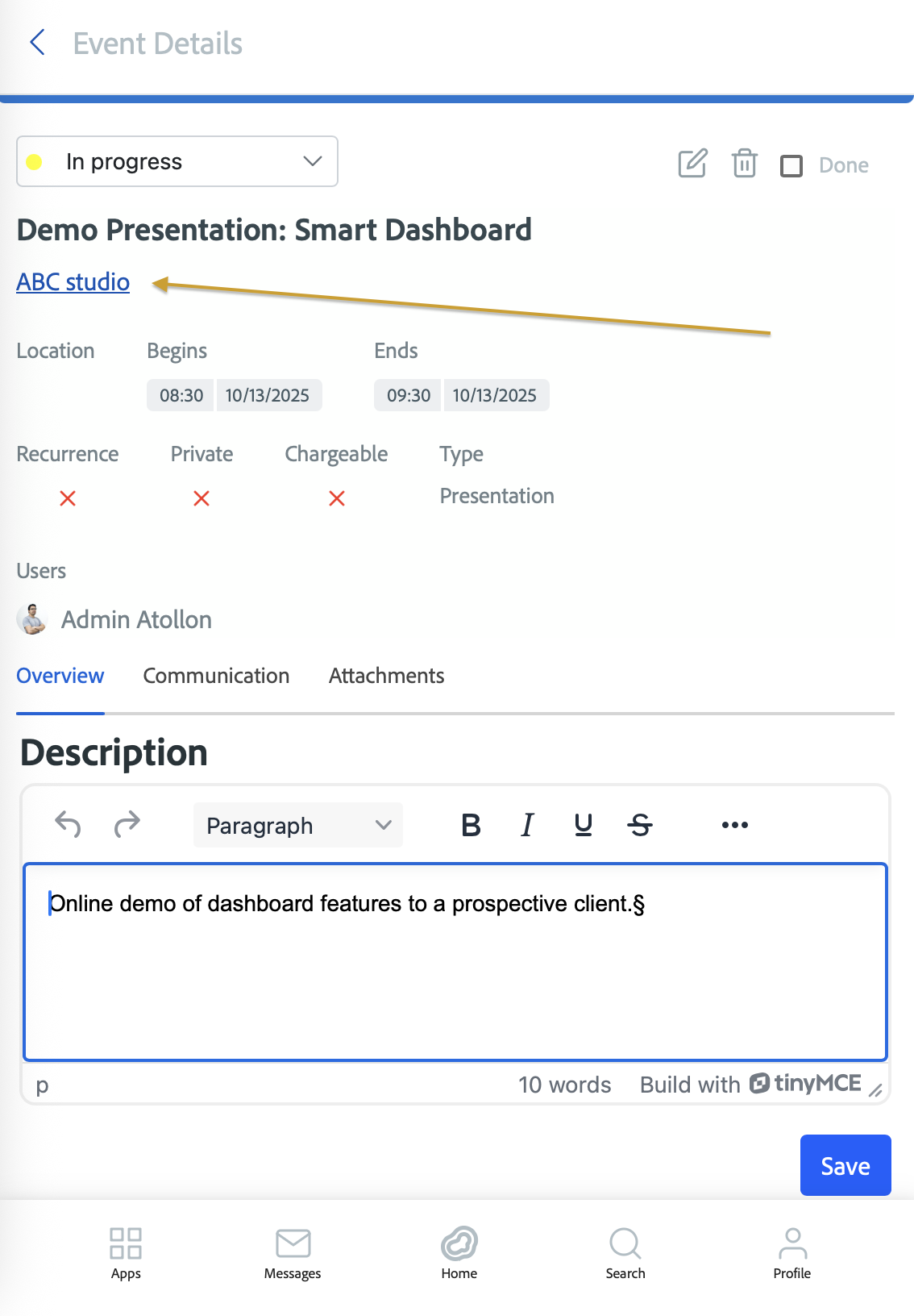Go back using the header arrow
914x1316 pixels.
pyautogui.click(x=37, y=43)
